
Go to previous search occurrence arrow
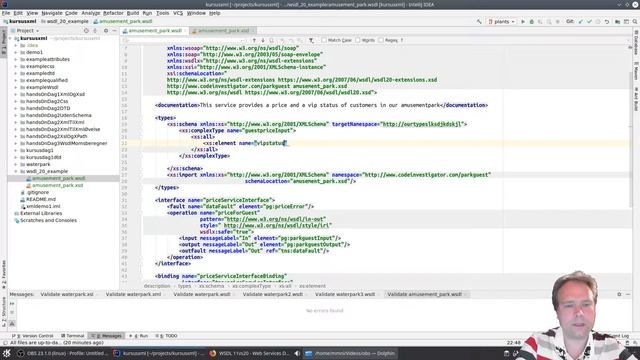coord(254,40)
